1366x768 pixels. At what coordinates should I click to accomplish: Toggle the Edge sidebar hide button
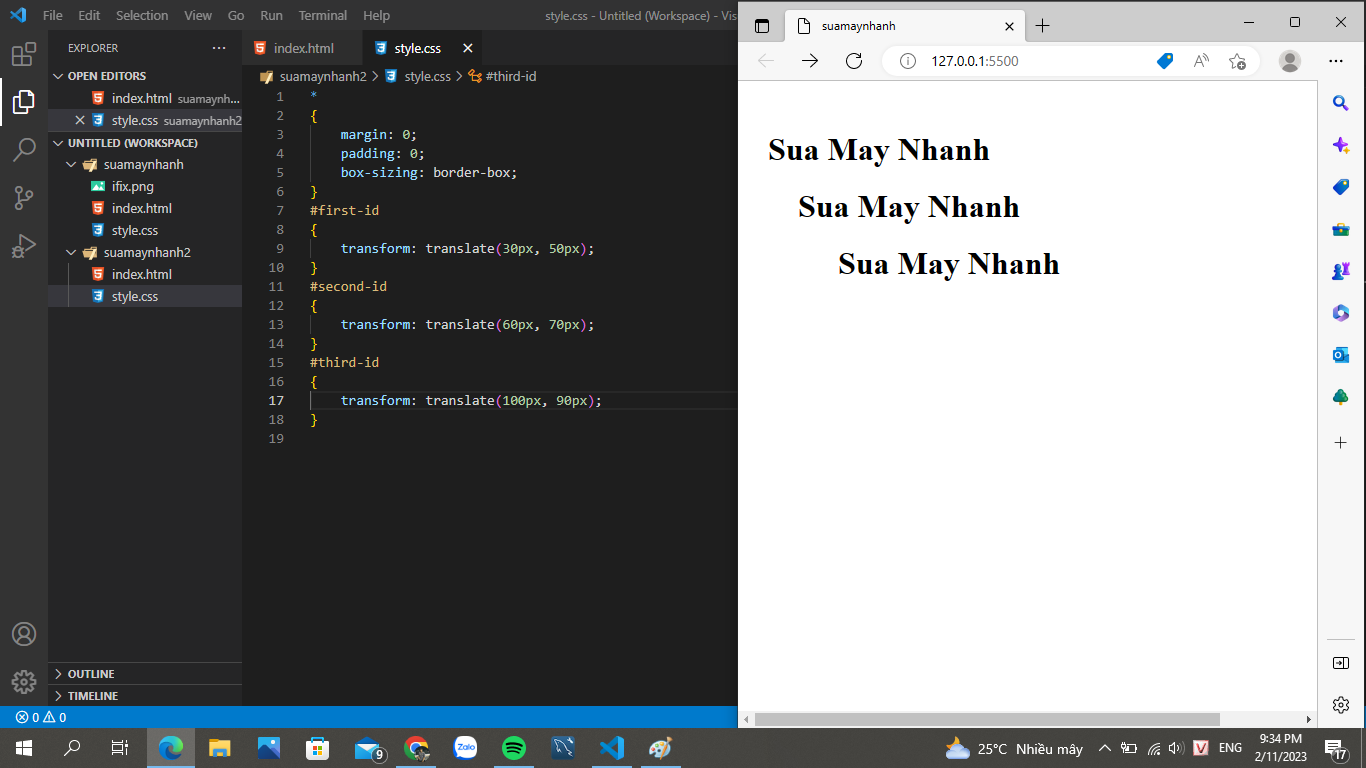(x=1341, y=663)
